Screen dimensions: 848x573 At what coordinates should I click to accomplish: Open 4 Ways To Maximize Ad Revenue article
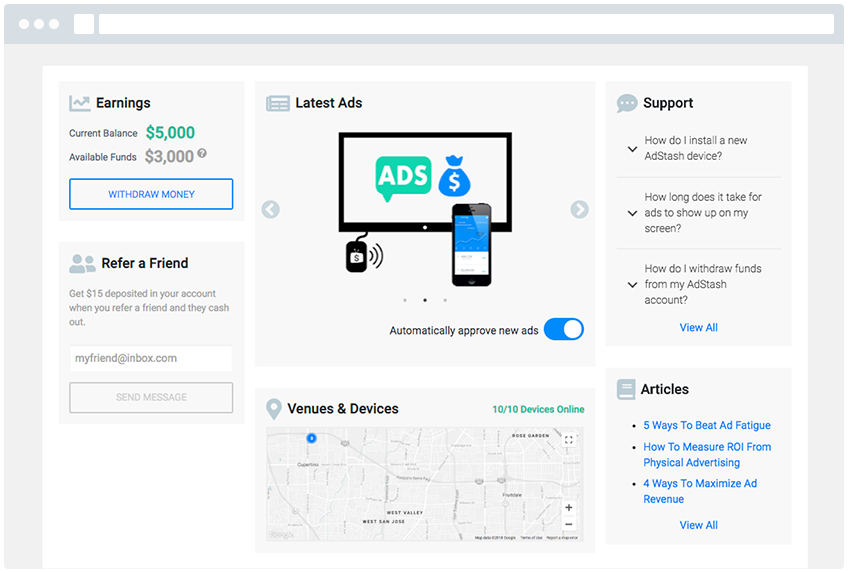coord(700,491)
